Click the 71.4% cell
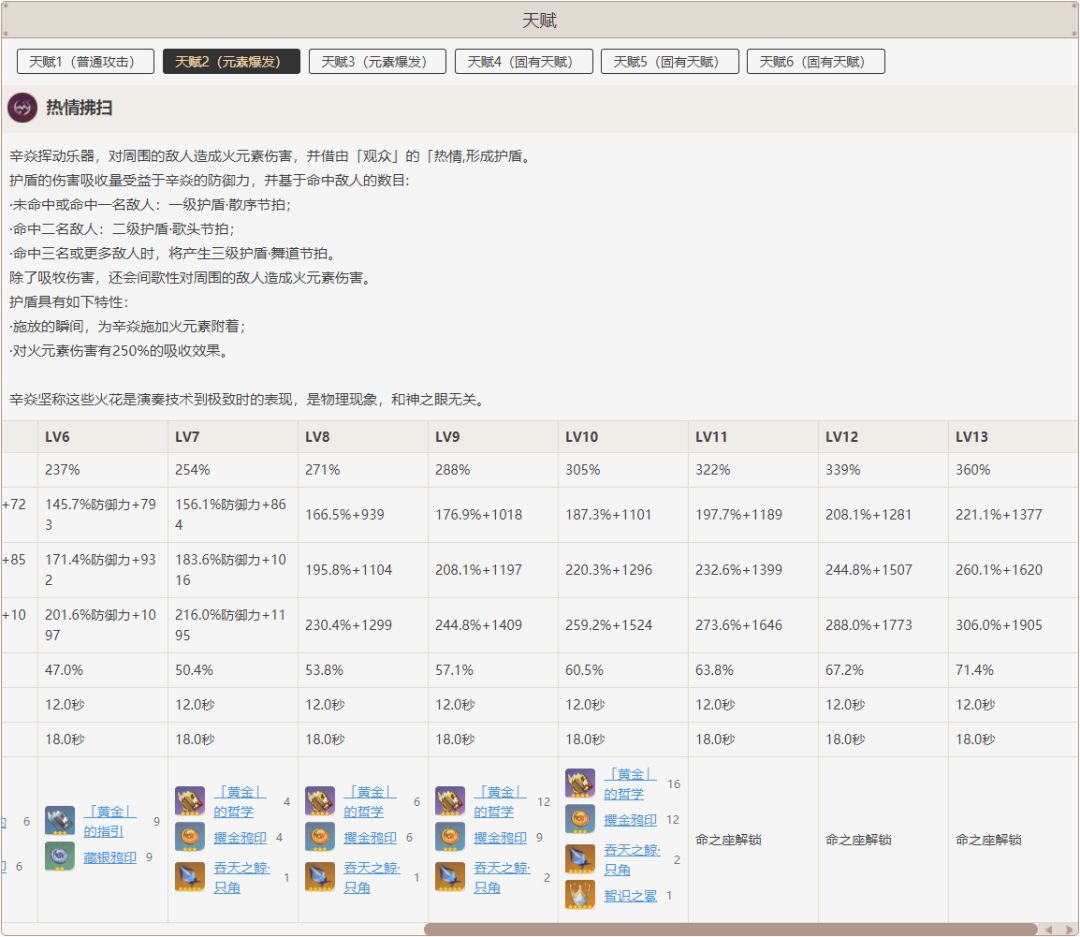Screen dimensions: 1080x937 1013,670
